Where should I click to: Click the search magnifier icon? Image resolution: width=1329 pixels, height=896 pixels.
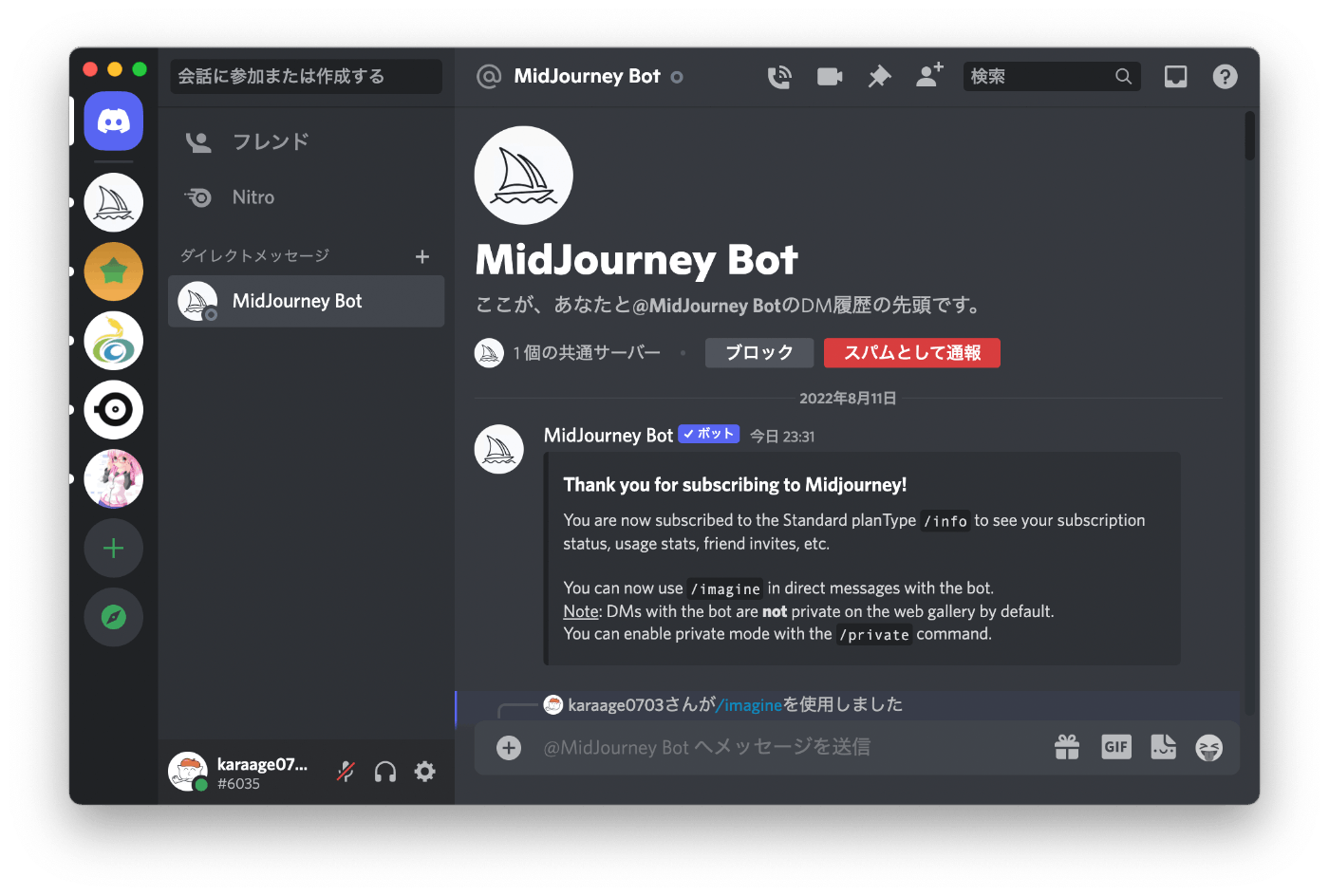[1123, 77]
